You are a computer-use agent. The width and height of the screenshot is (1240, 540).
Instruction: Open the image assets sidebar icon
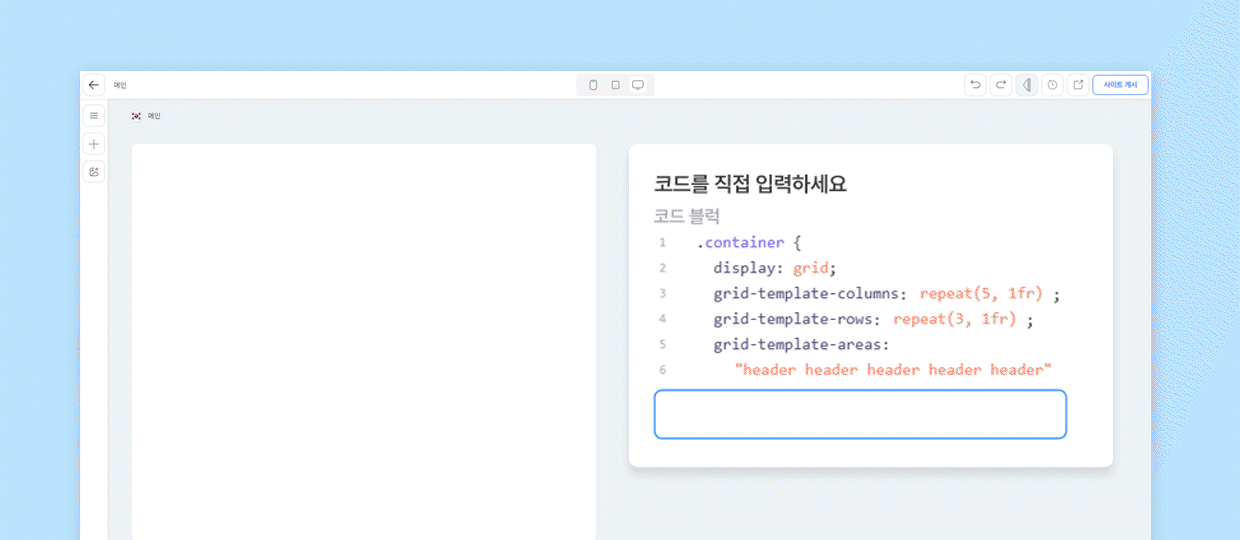pos(94,172)
